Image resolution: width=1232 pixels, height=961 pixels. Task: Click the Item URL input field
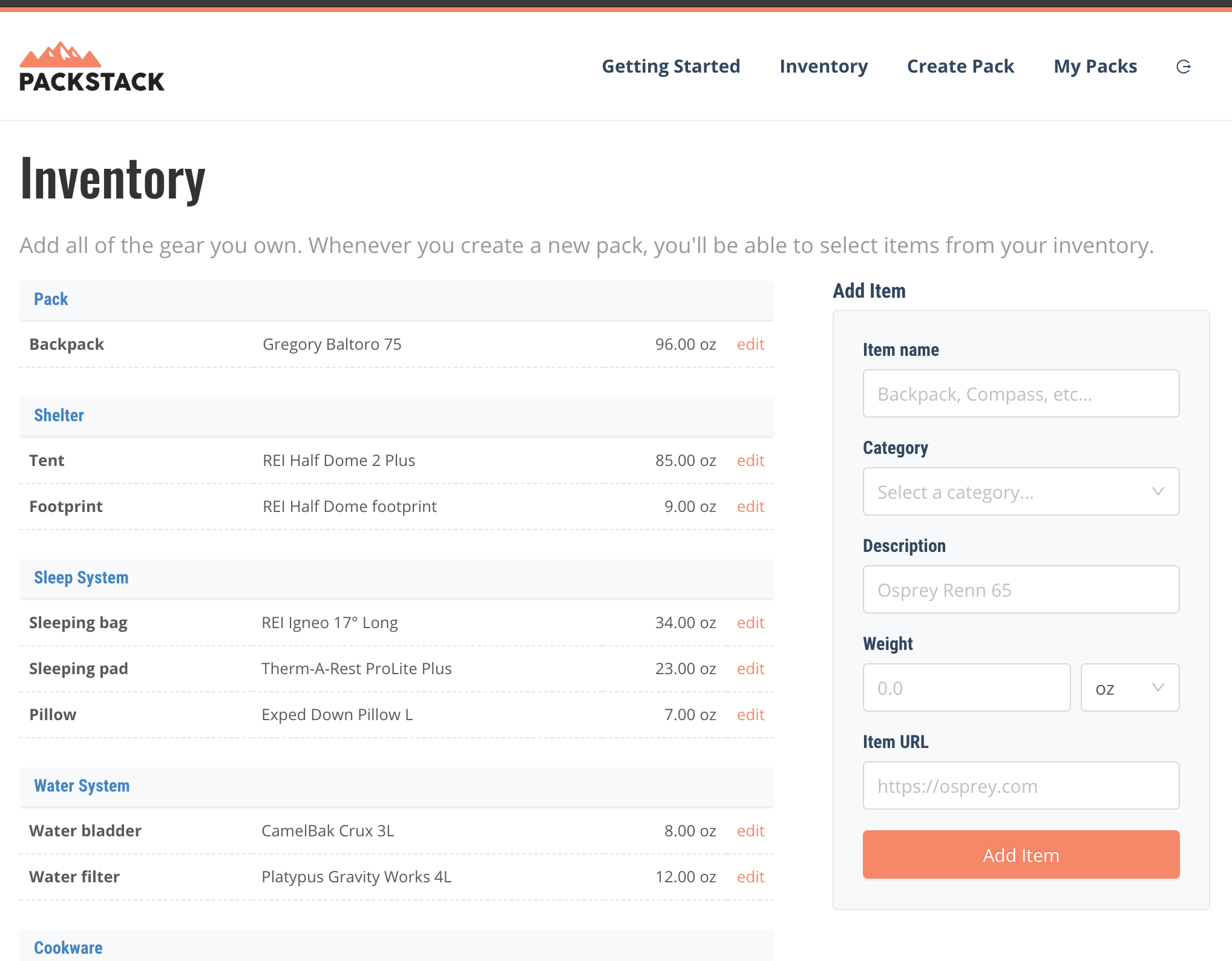(x=1021, y=786)
